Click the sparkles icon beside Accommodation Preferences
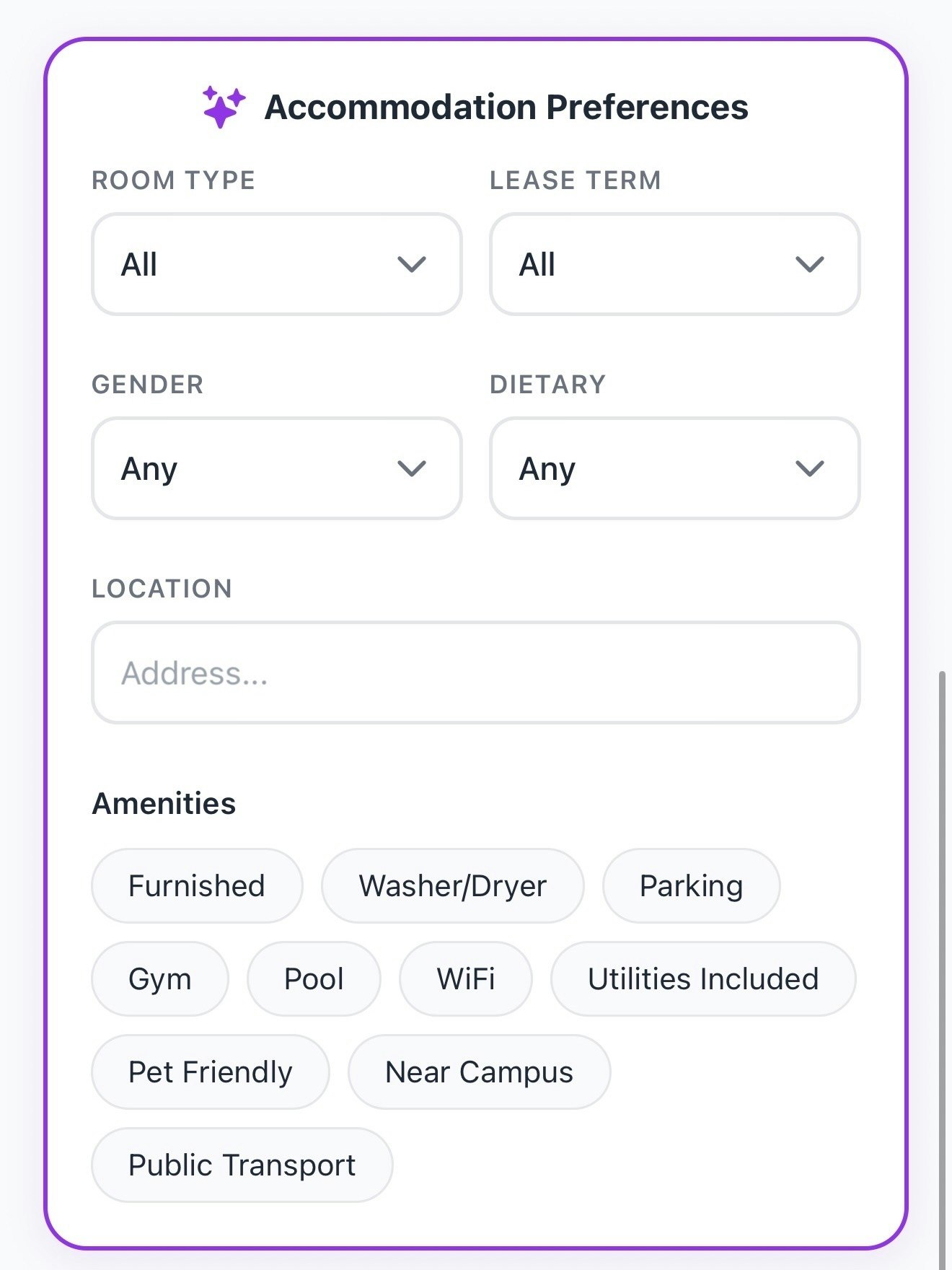 [x=223, y=107]
